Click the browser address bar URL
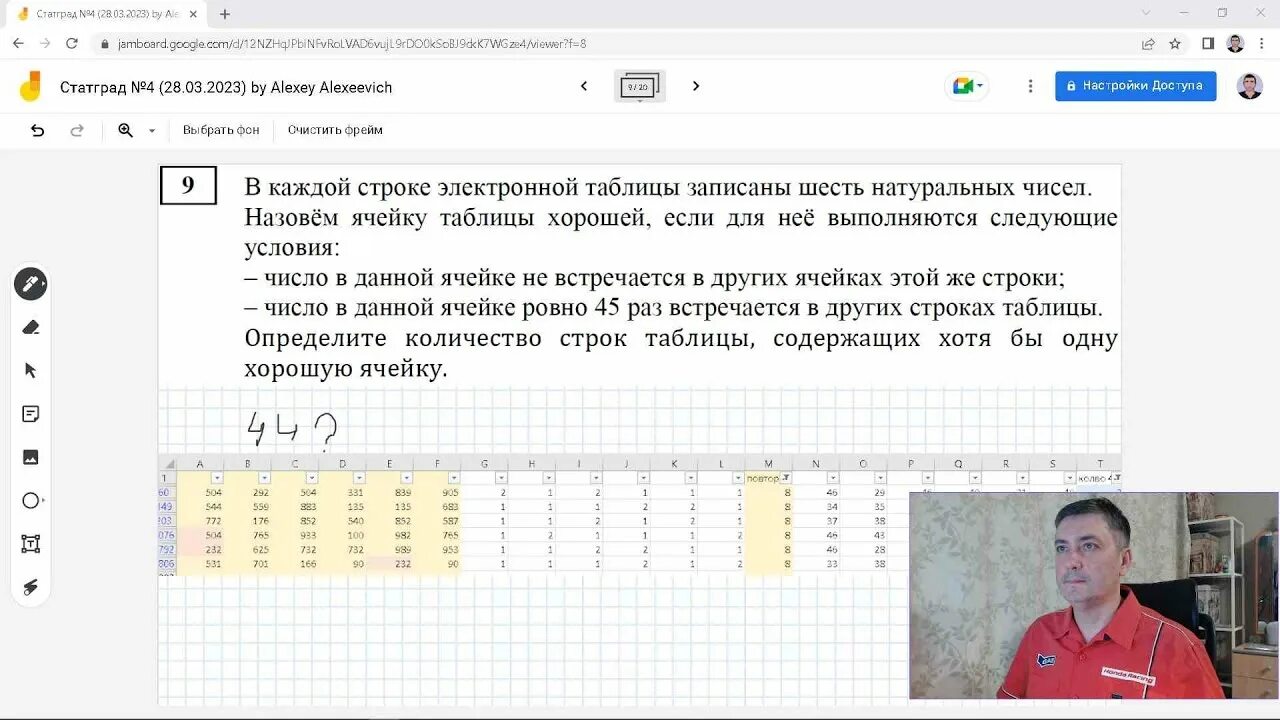This screenshot has height=720, width=1280. (352, 44)
